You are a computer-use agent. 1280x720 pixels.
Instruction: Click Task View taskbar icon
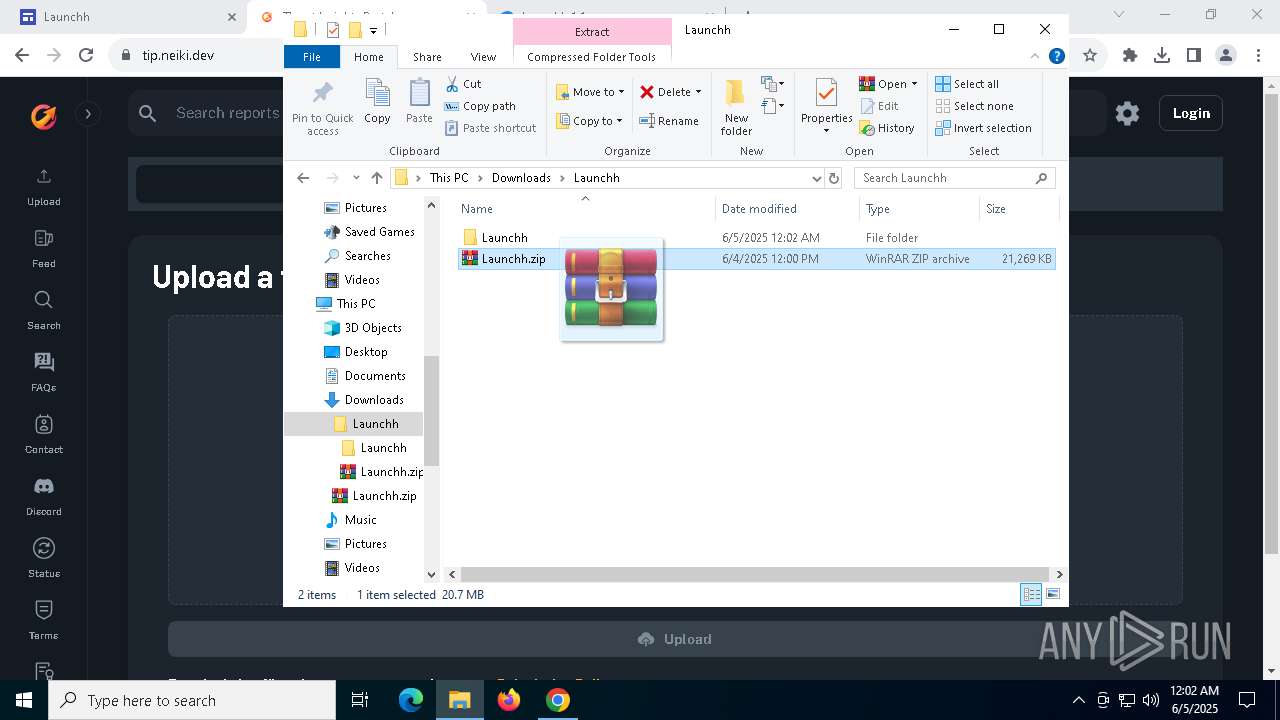pos(360,700)
